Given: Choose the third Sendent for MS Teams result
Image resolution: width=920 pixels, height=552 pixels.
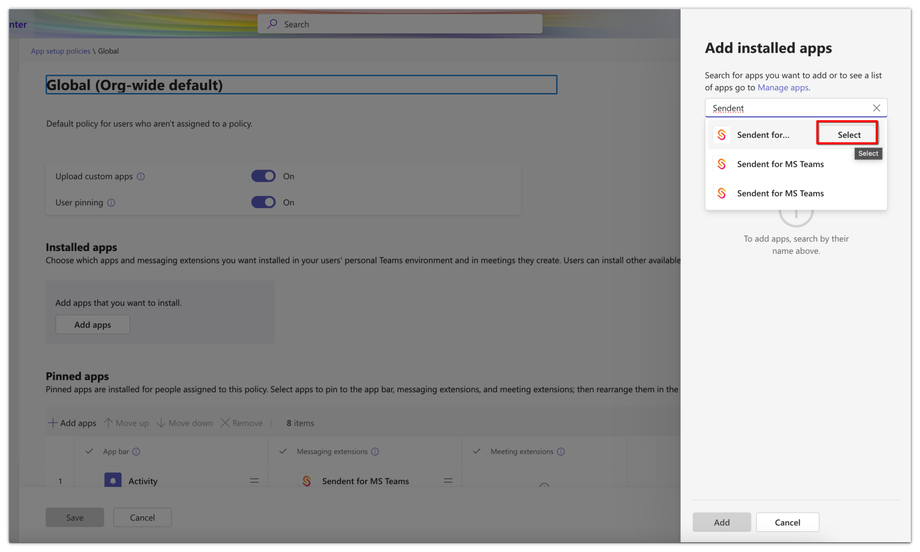Looking at the screenshot, I should (x=796, y=194).
